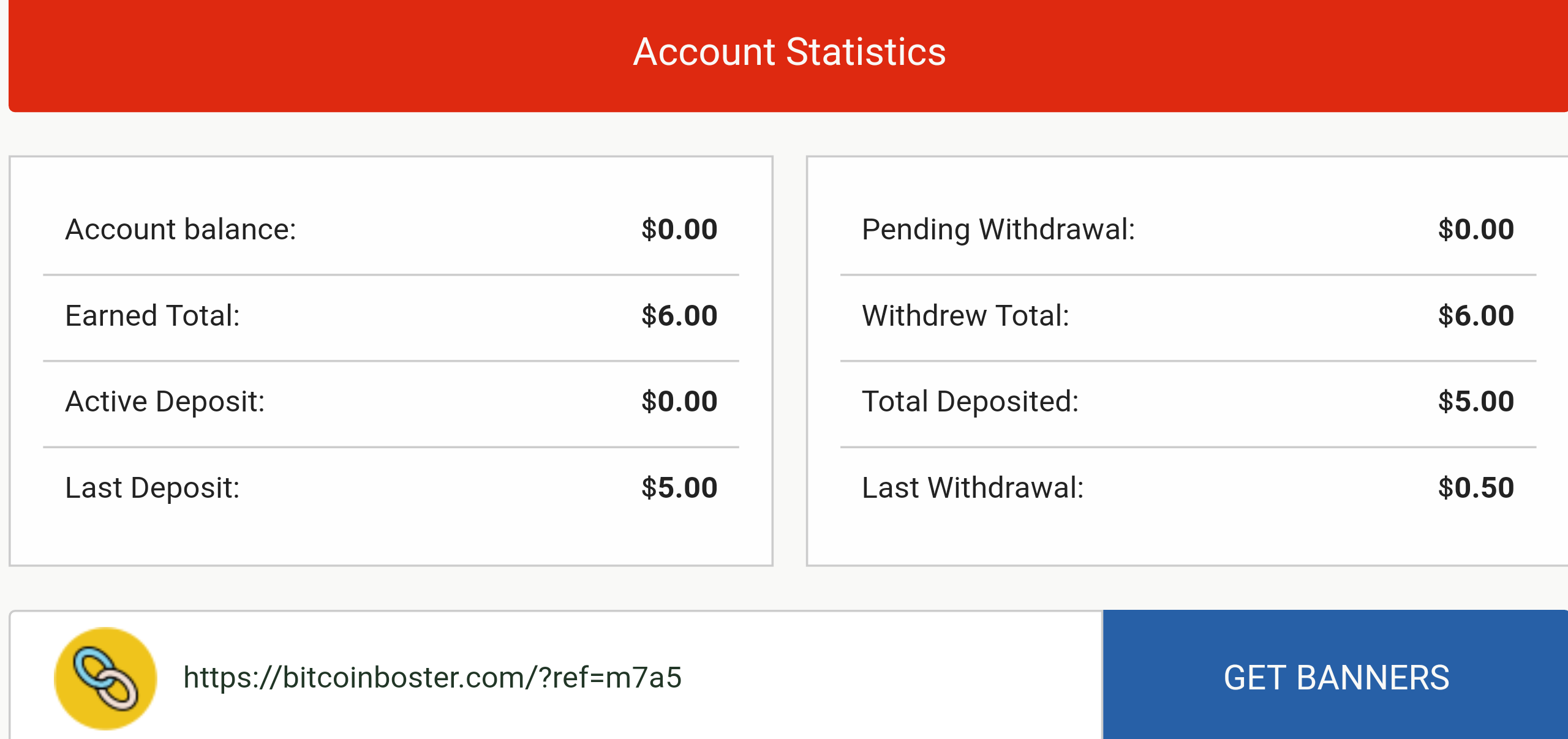This screenshot has width=1568, height=739.
Task: Select the Pending Withdrawal $0.00 amount
Action: [x=1476, y=230]
